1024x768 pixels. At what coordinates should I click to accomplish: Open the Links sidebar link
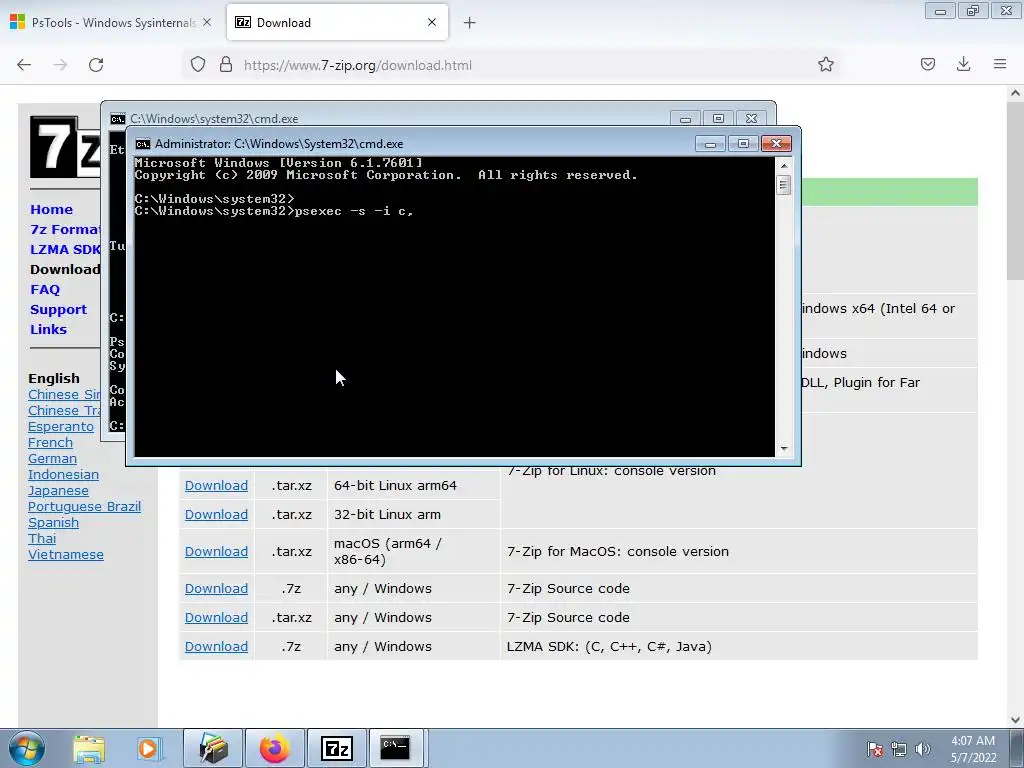click(x=48, y=329)
